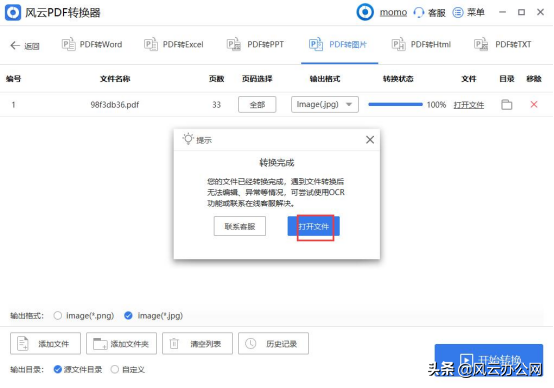Screen dimensions: 554x388
Task: Click the PDF转PPT document icon
Action: 234,45
